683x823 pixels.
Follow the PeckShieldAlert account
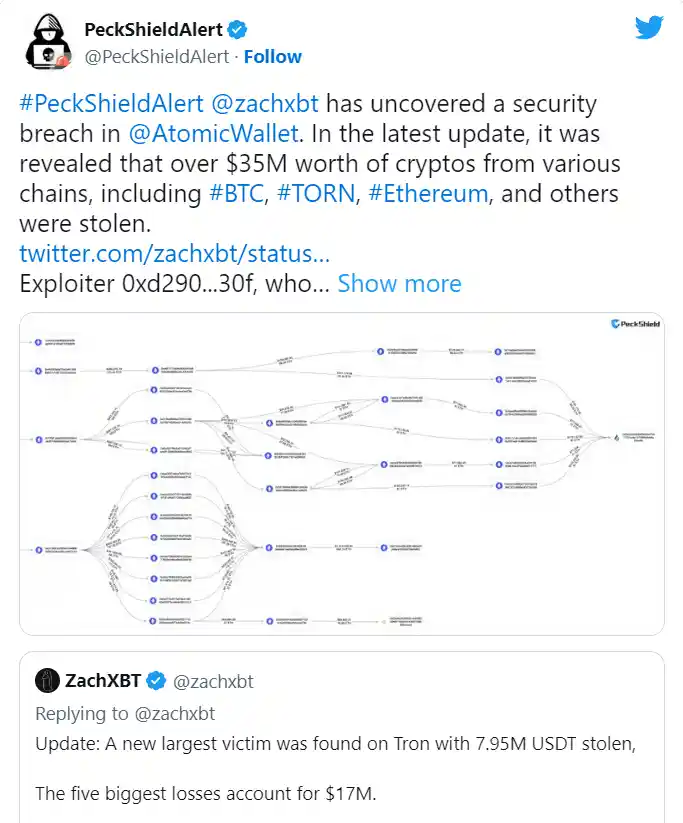pos(272,57)
